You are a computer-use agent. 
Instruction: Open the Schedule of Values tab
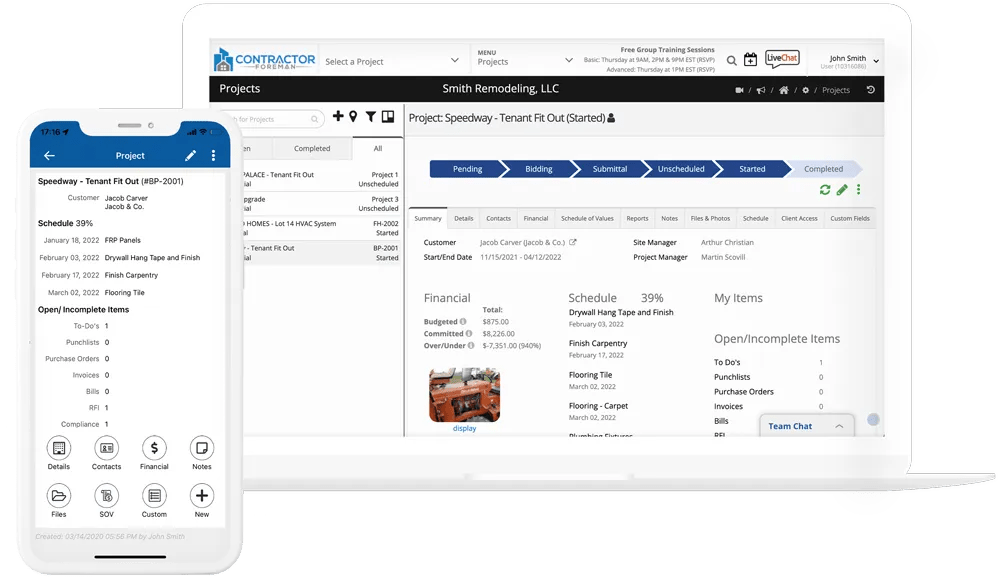coord(587,218)
